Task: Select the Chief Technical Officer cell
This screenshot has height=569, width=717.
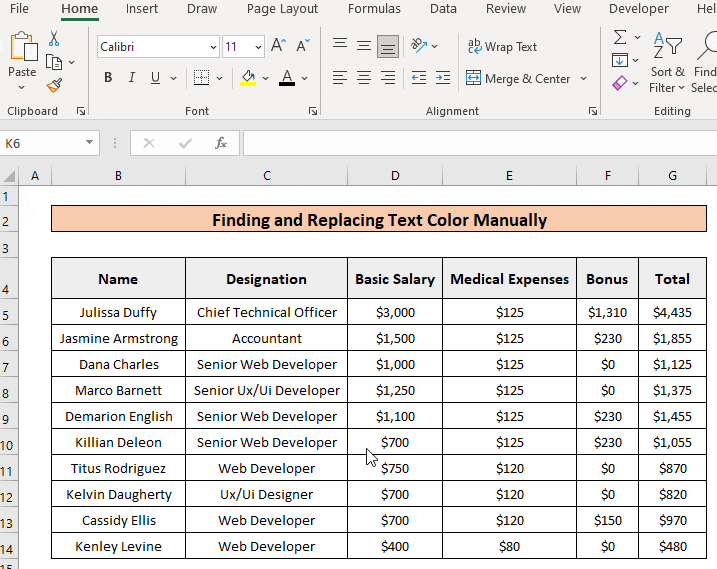Action: tap(267, 312)
